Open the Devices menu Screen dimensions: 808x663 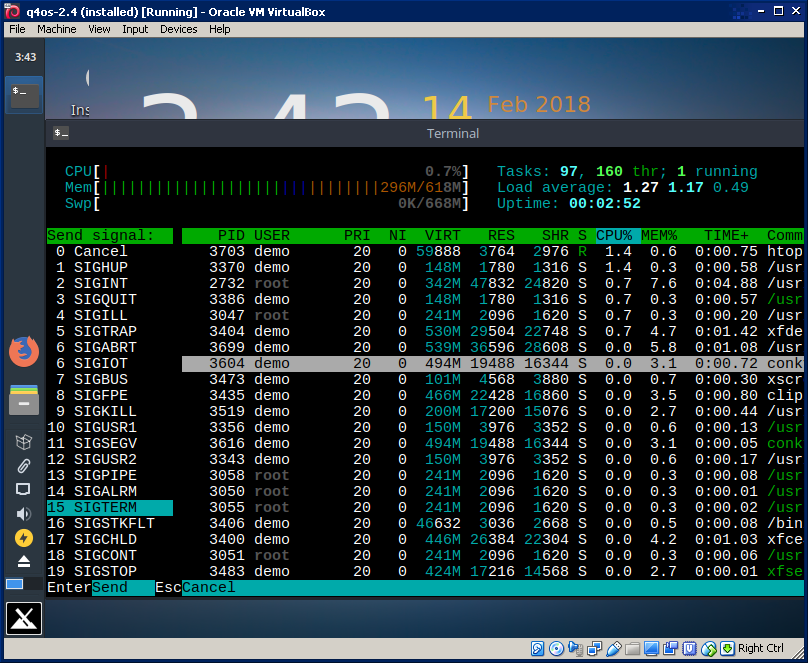[179, 29]
